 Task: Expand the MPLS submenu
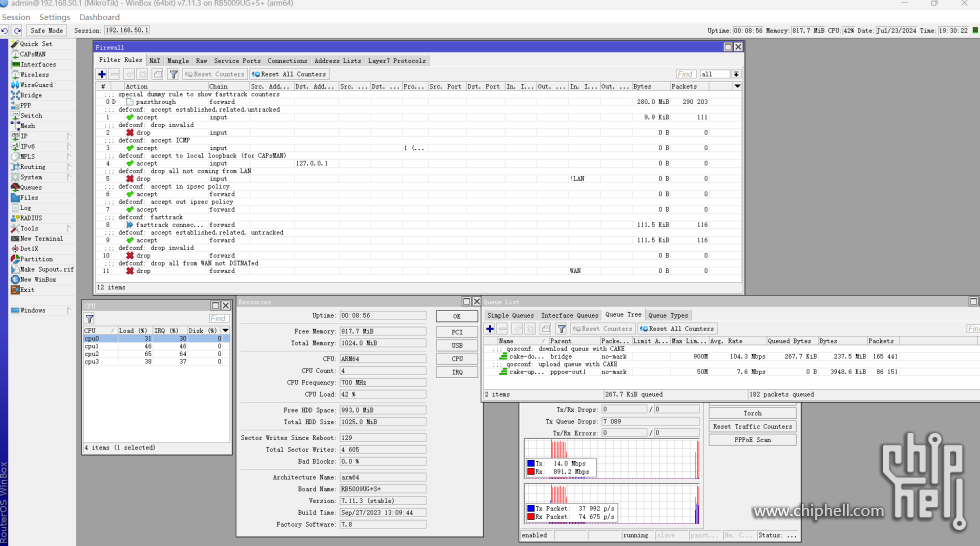tap(69, 157)
